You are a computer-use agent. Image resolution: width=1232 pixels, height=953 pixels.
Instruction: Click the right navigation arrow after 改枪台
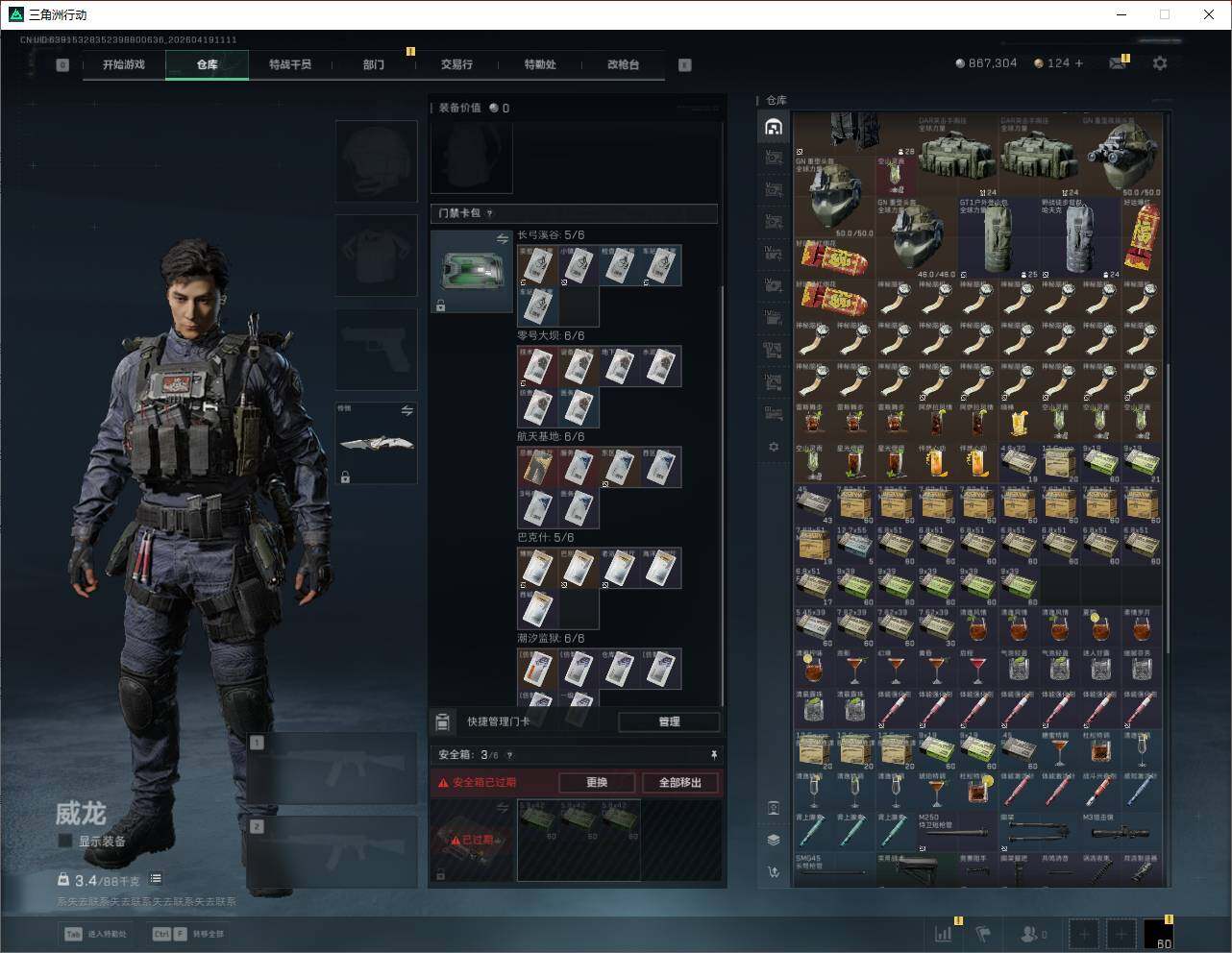pyautogui.click(x=685, y=65)
